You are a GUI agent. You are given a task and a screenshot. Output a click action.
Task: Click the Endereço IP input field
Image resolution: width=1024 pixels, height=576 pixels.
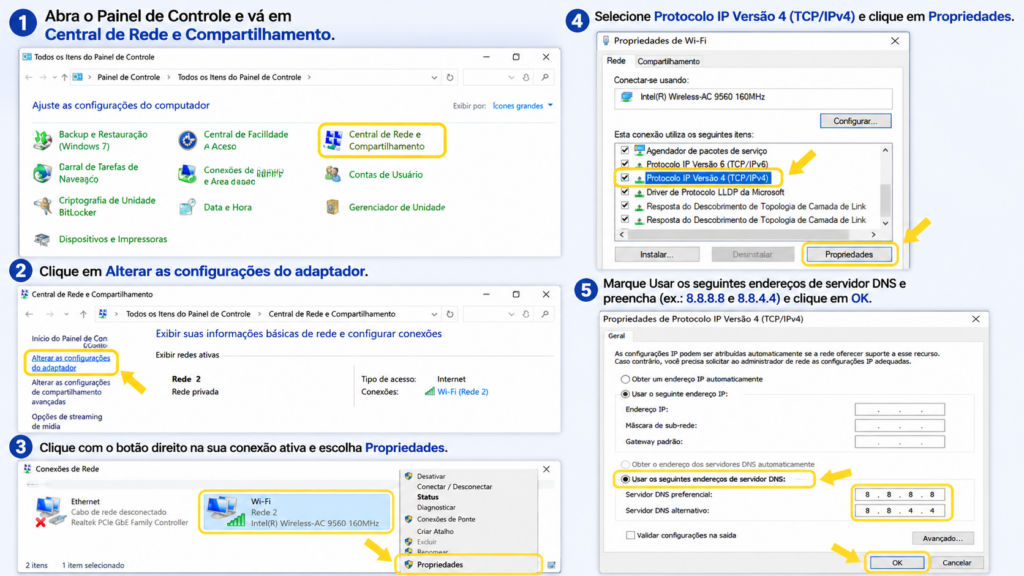899,409
